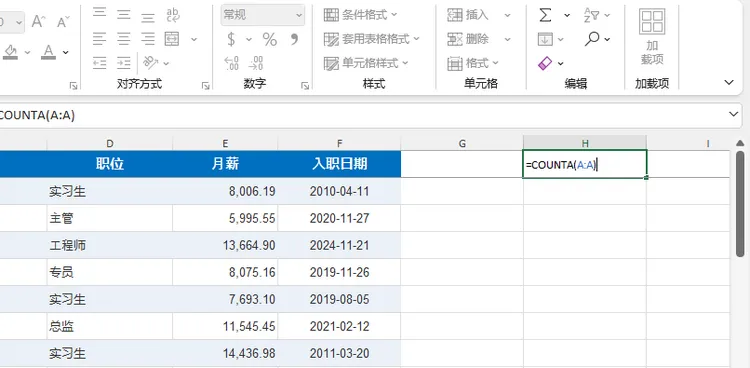The image size is (750, 368).
Task: Align text to top of cell
Action: click(99, 14)
